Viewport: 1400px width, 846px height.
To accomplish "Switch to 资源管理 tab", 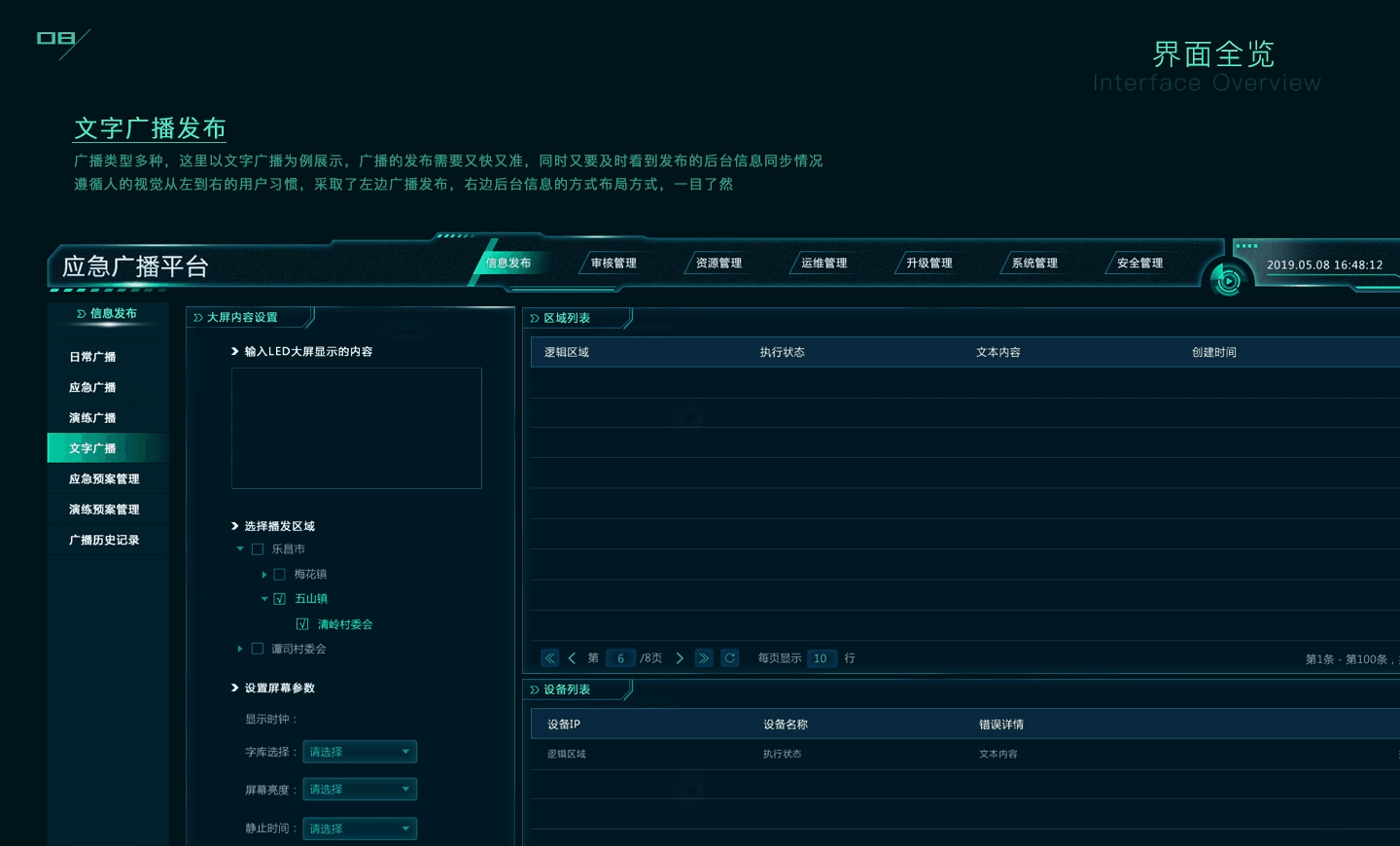I will 718,264.
